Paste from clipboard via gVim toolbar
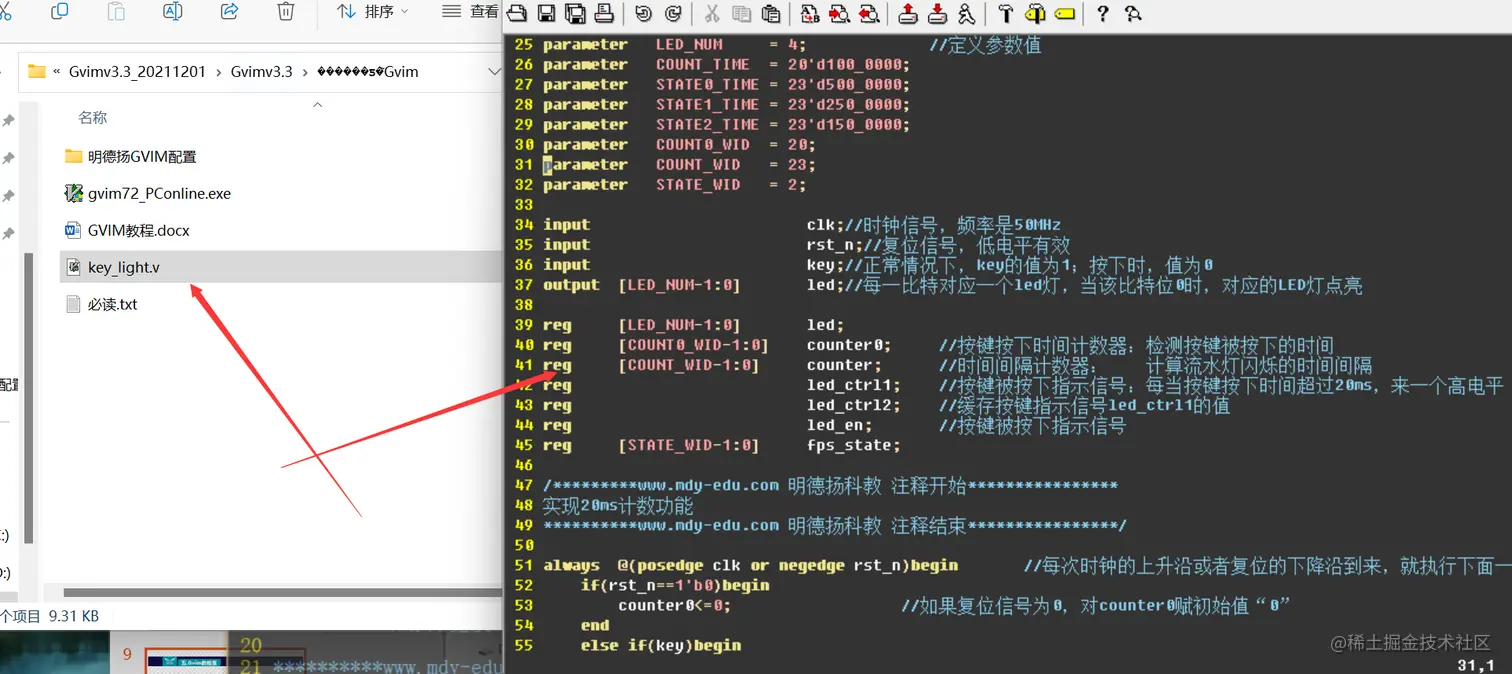 (x=771, y=13)
